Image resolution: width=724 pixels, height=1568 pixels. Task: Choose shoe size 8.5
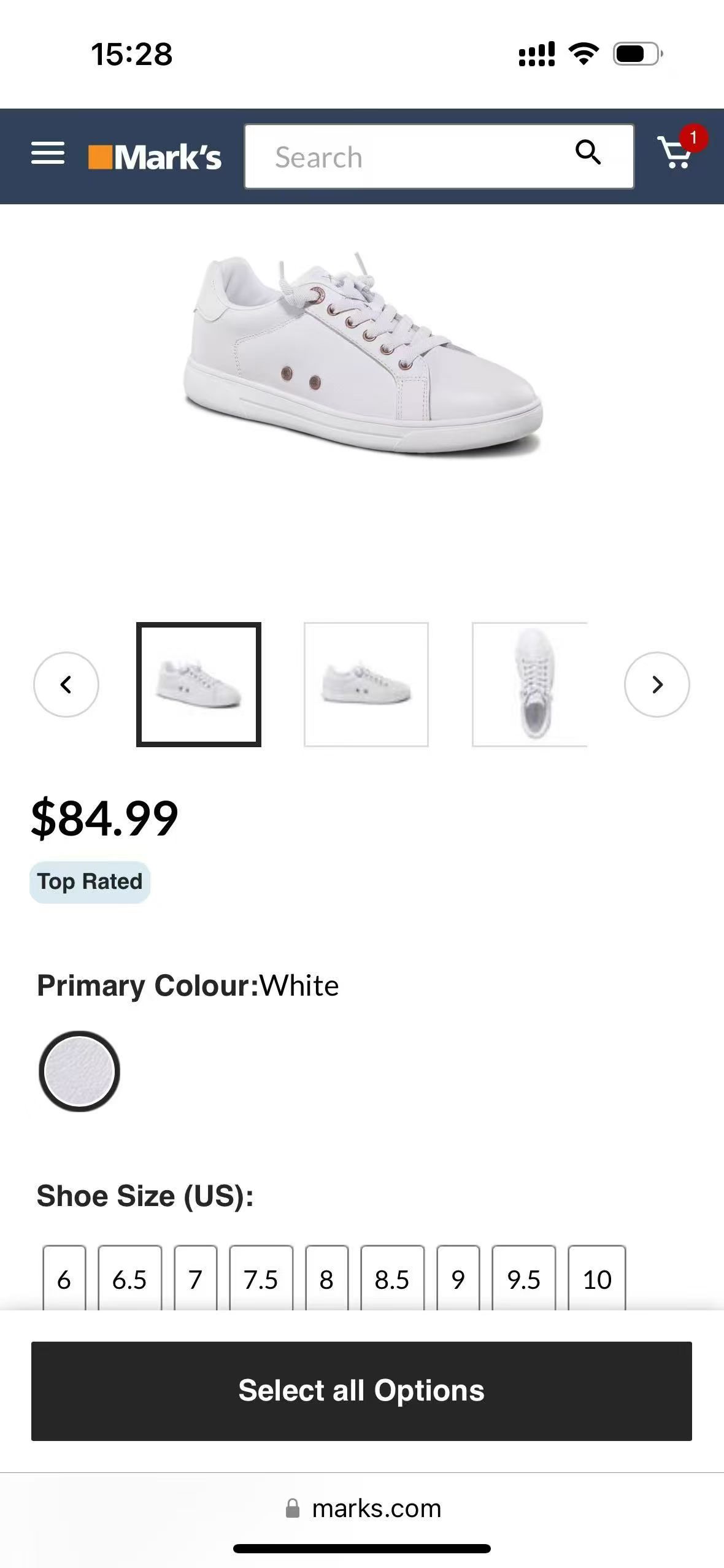392,1280
